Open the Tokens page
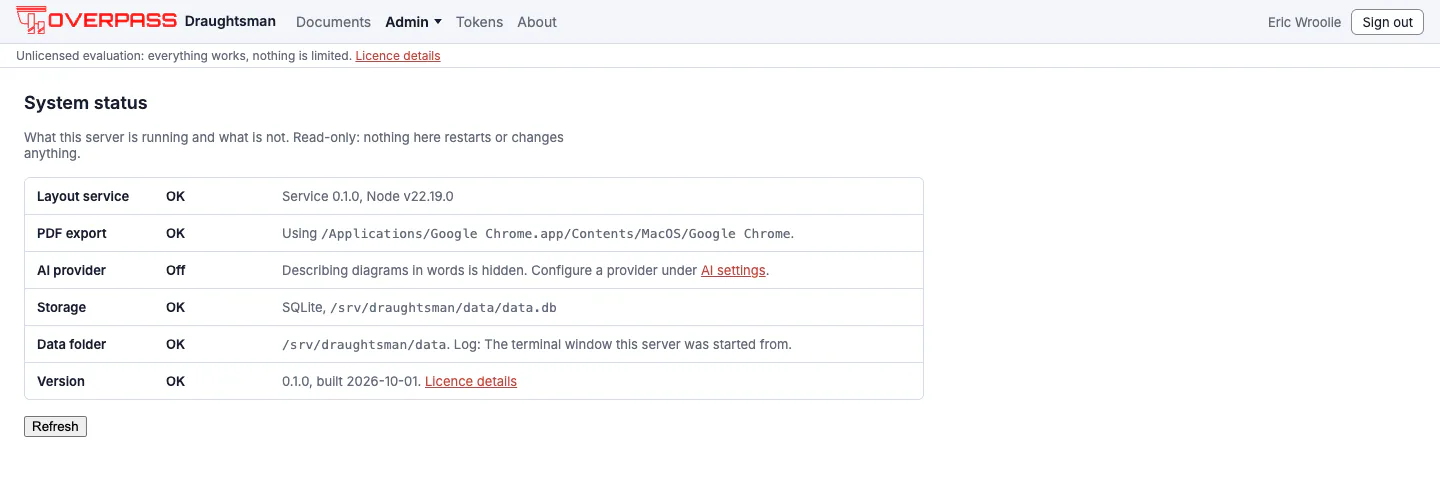 (x=479, y=22)
